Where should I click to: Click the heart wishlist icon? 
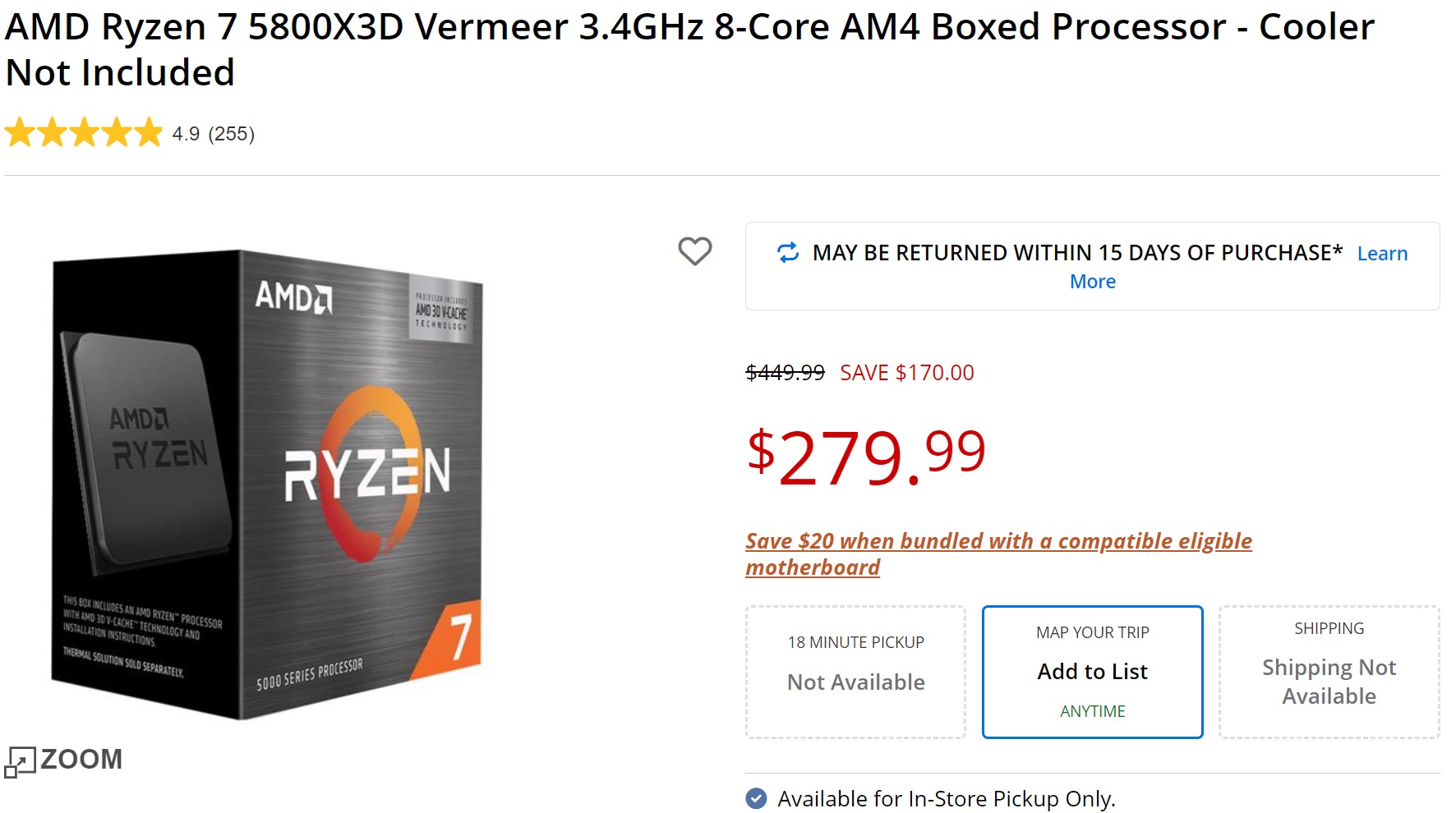tap(694, 251)
